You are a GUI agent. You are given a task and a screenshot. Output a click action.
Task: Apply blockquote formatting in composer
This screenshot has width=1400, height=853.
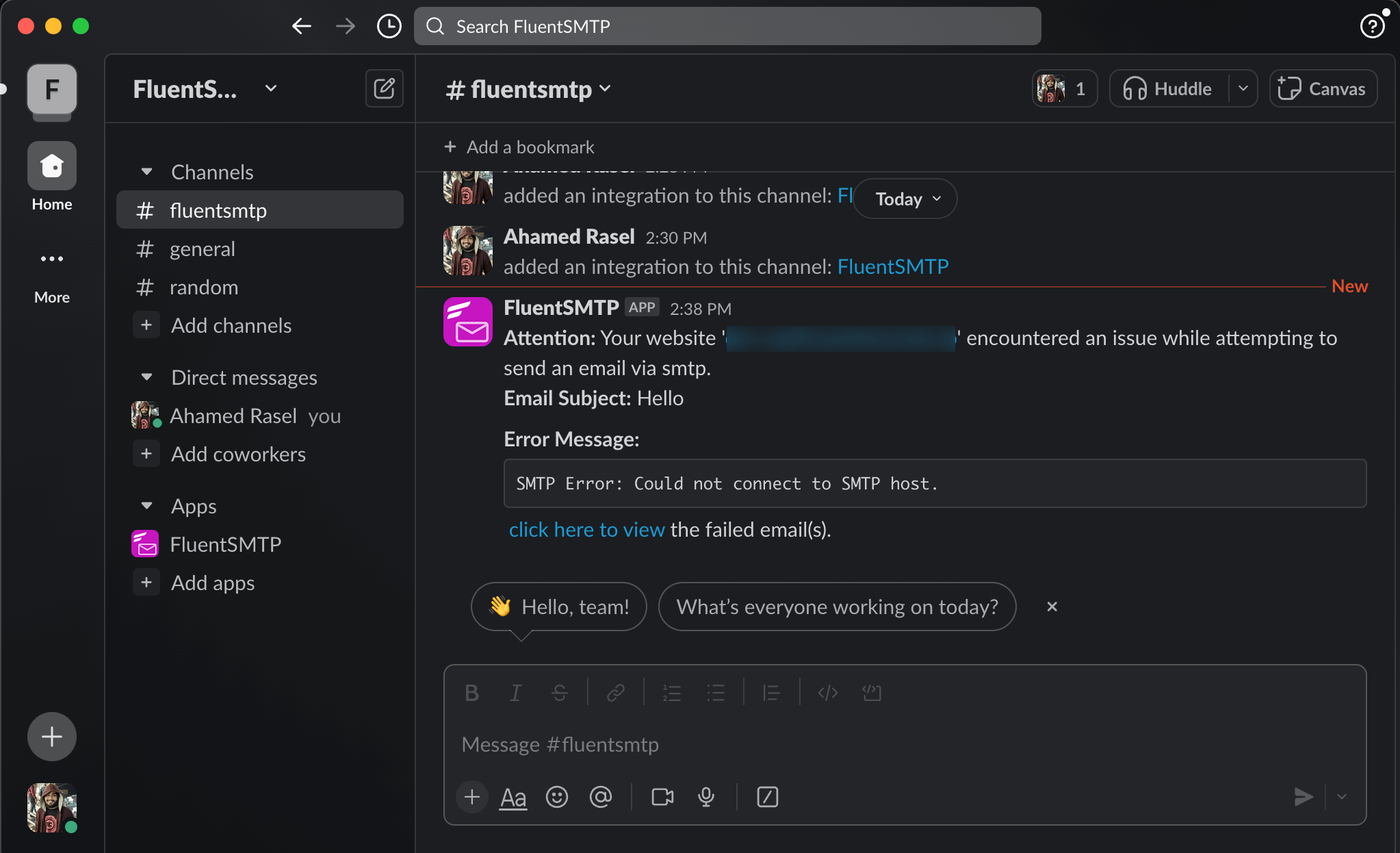[x=771, y=693]
